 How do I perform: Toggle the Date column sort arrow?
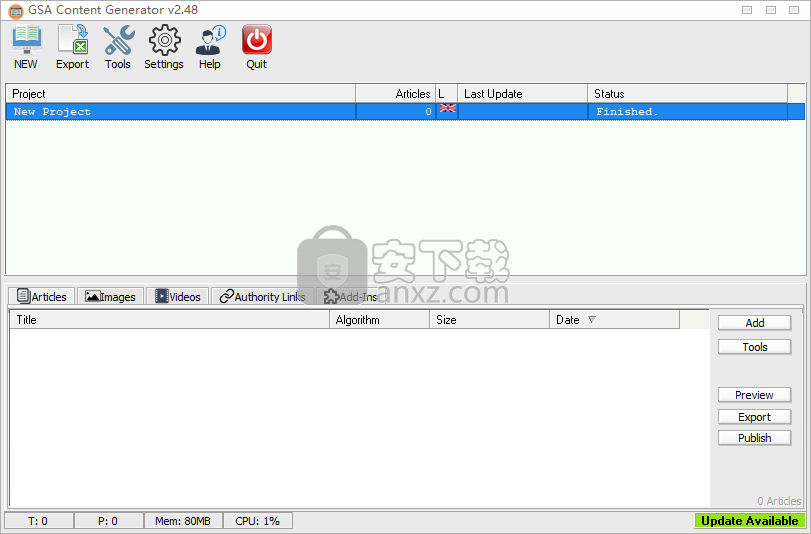(x=592, y=320)
